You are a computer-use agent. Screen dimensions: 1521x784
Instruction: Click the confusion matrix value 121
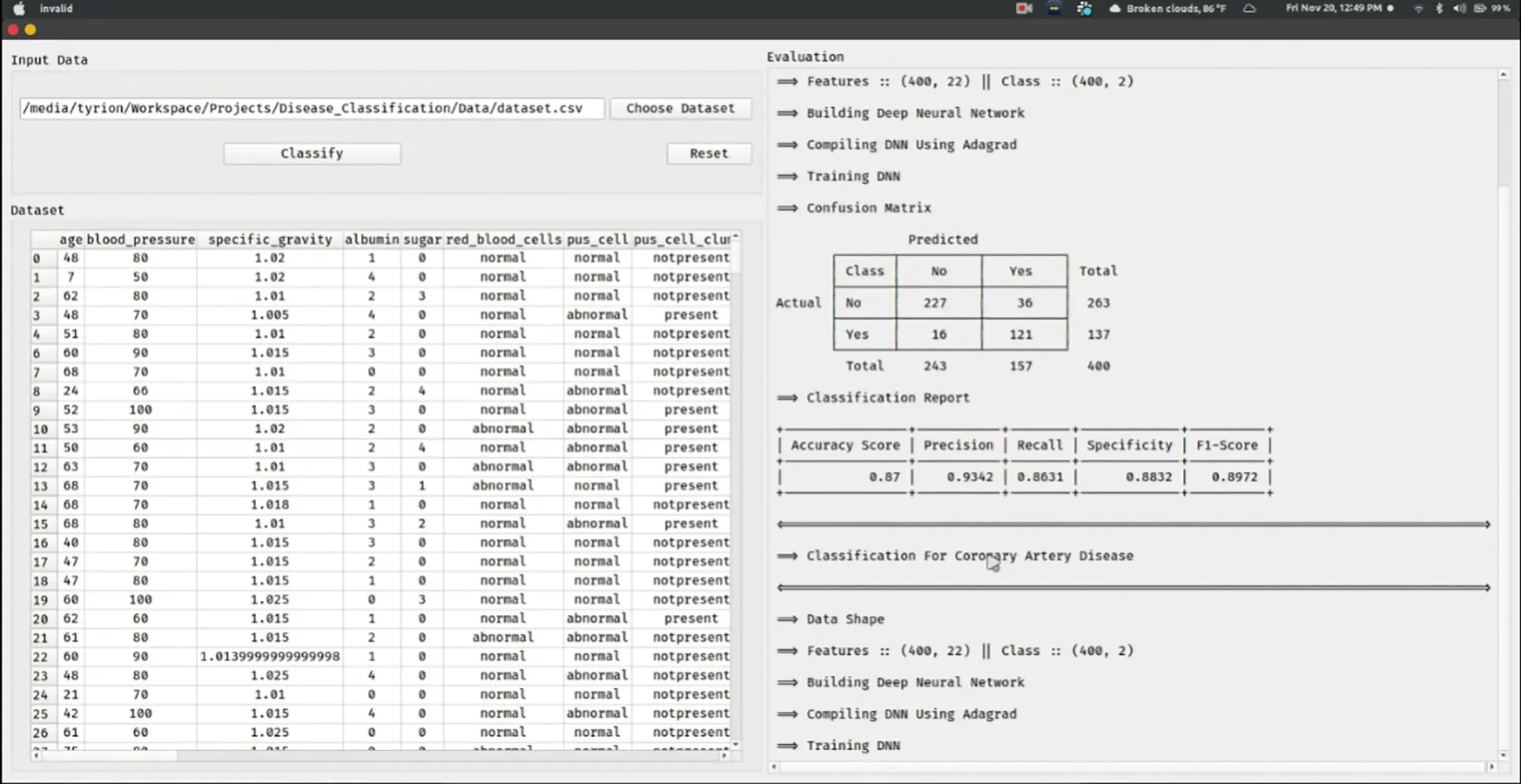[x=1021, y=334]
